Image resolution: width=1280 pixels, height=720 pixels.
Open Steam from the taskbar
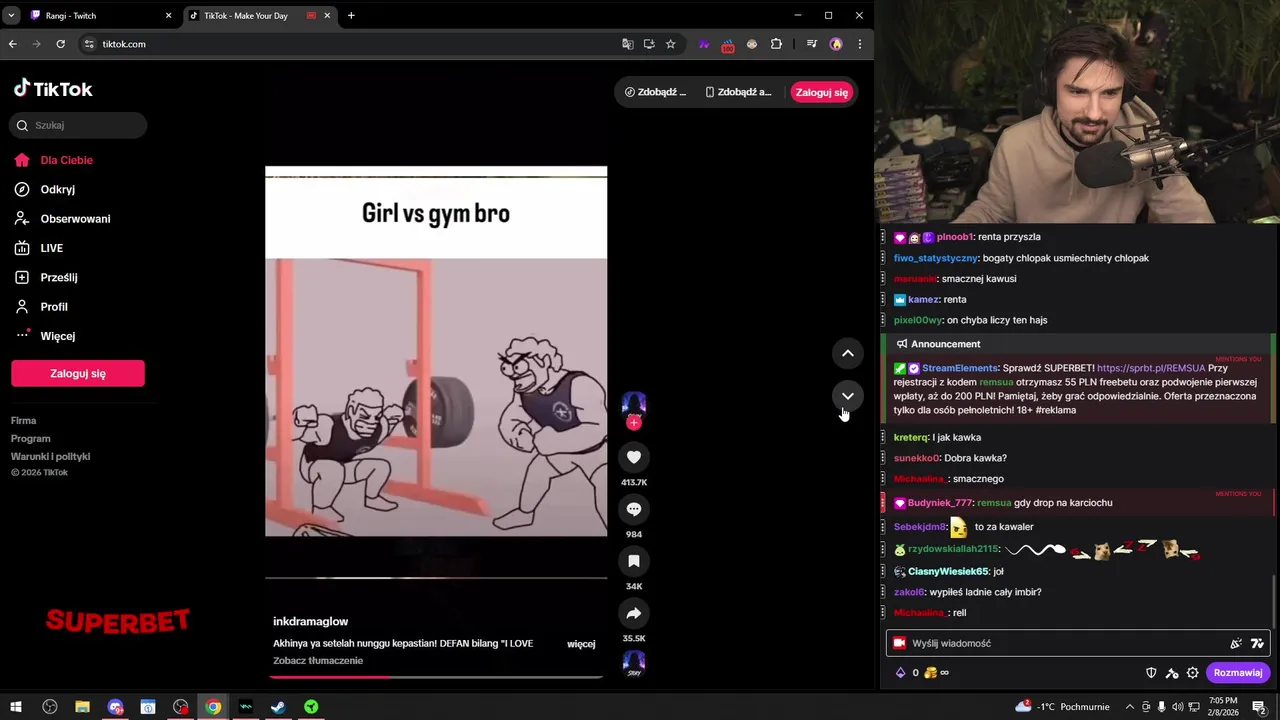coord(278,707)
